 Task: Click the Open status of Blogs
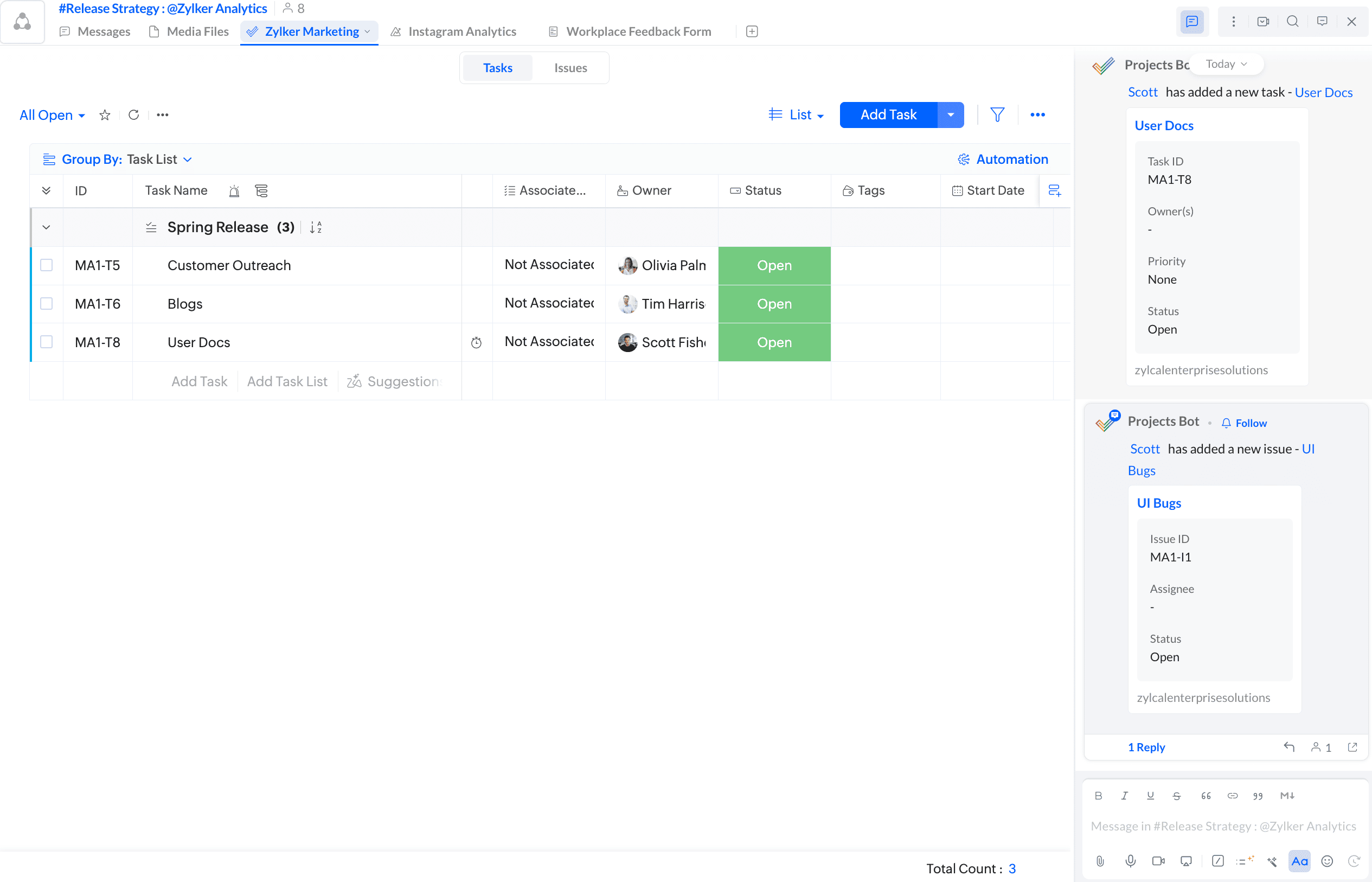[774, 304]
